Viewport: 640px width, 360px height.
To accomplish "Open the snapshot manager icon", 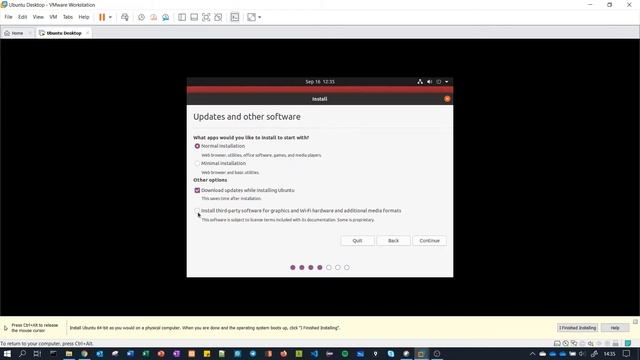I will pos(166,17).
